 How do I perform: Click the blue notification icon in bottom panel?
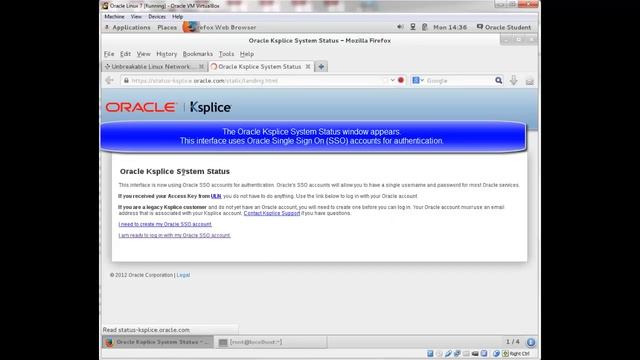(531, 342)
